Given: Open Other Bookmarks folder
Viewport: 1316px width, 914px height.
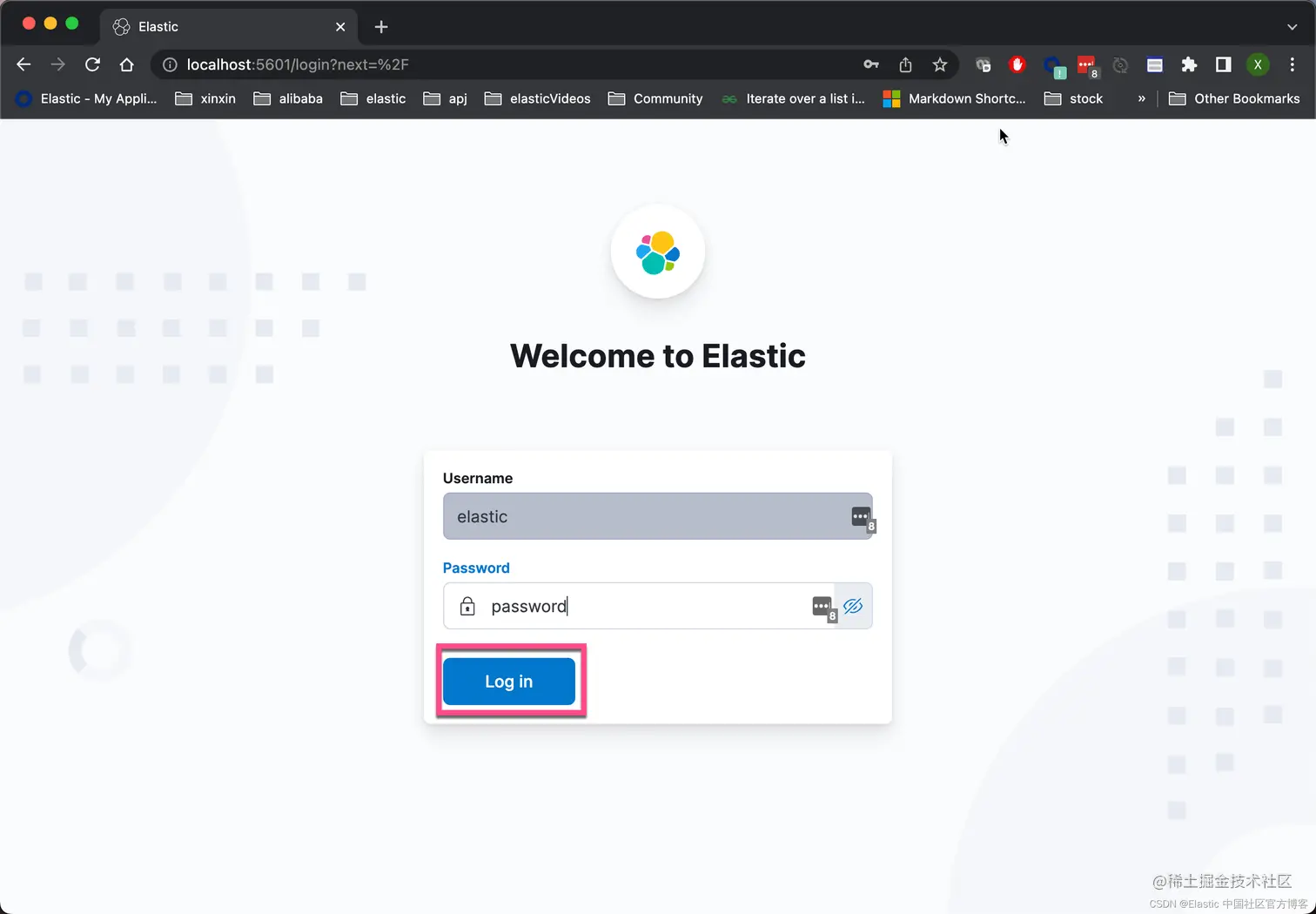Looking at the screenshot, I should click(1234, 98).
